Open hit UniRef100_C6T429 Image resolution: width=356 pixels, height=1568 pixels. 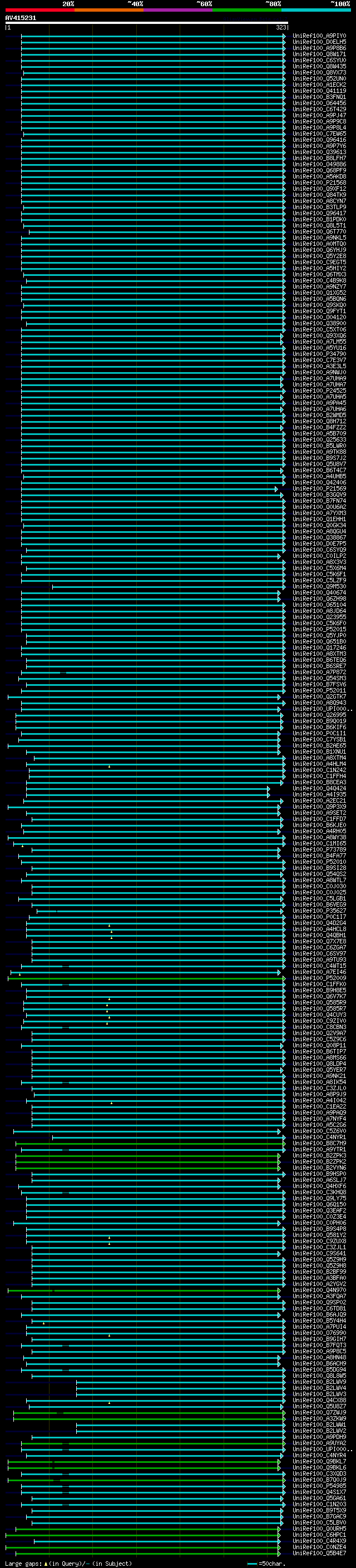tap(319, 110)
